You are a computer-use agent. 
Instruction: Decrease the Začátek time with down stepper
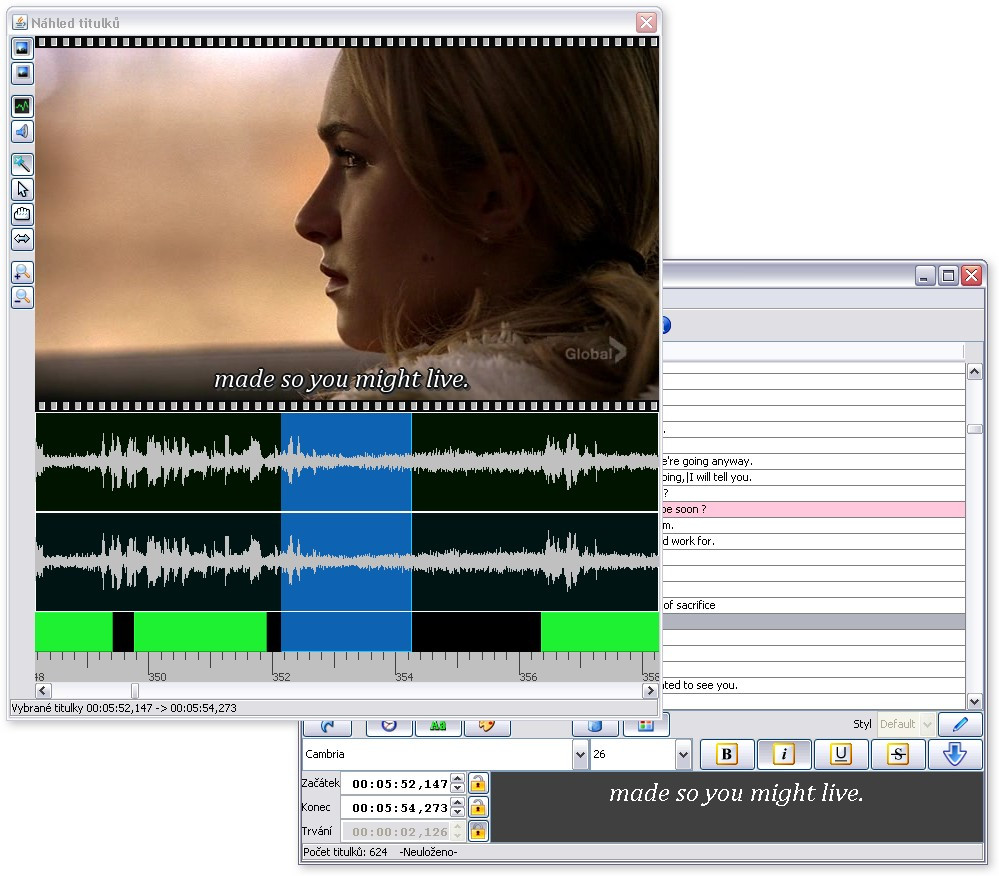(457, 788)
